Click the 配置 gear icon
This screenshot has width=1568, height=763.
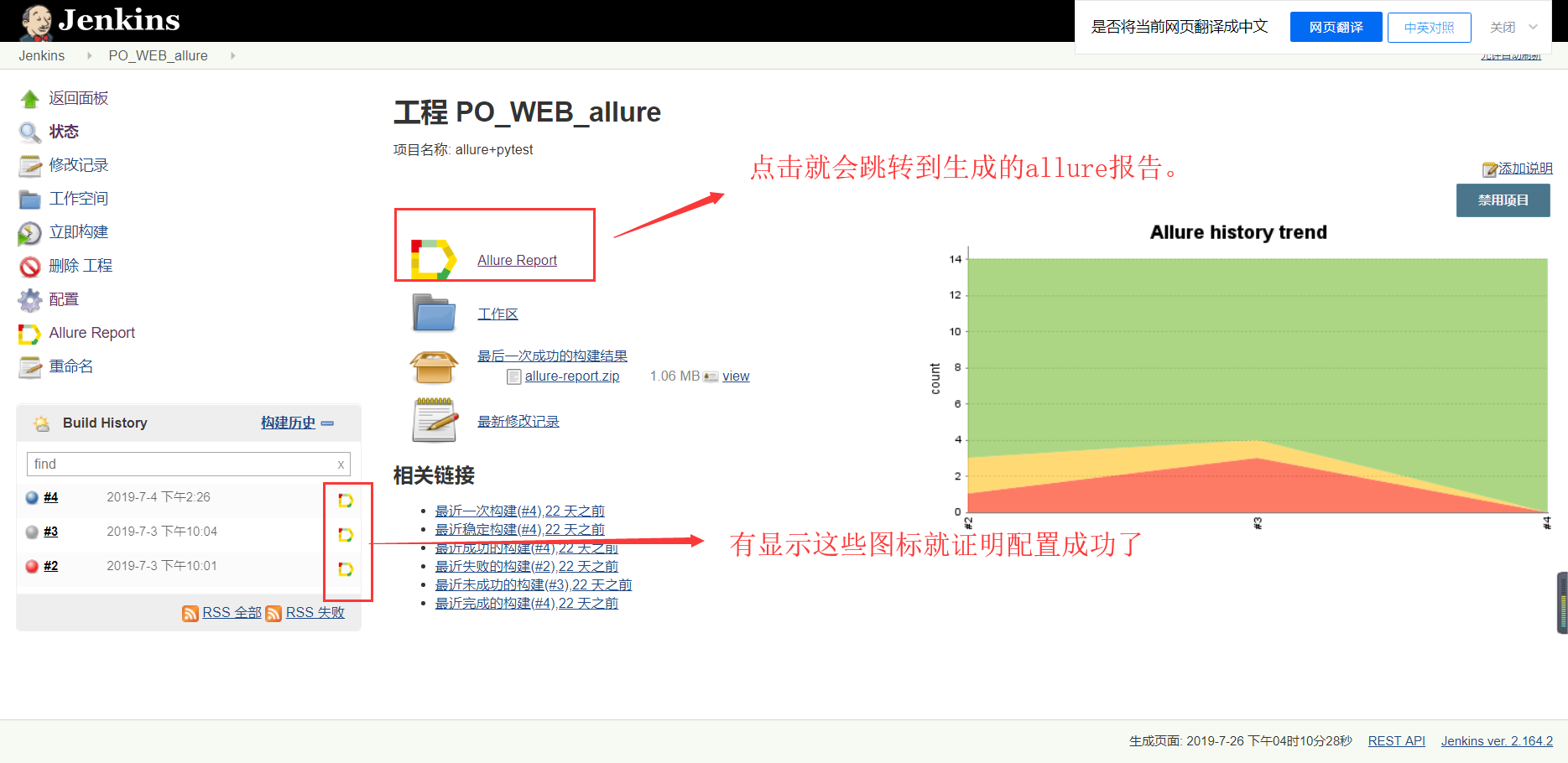pos(30,300)
